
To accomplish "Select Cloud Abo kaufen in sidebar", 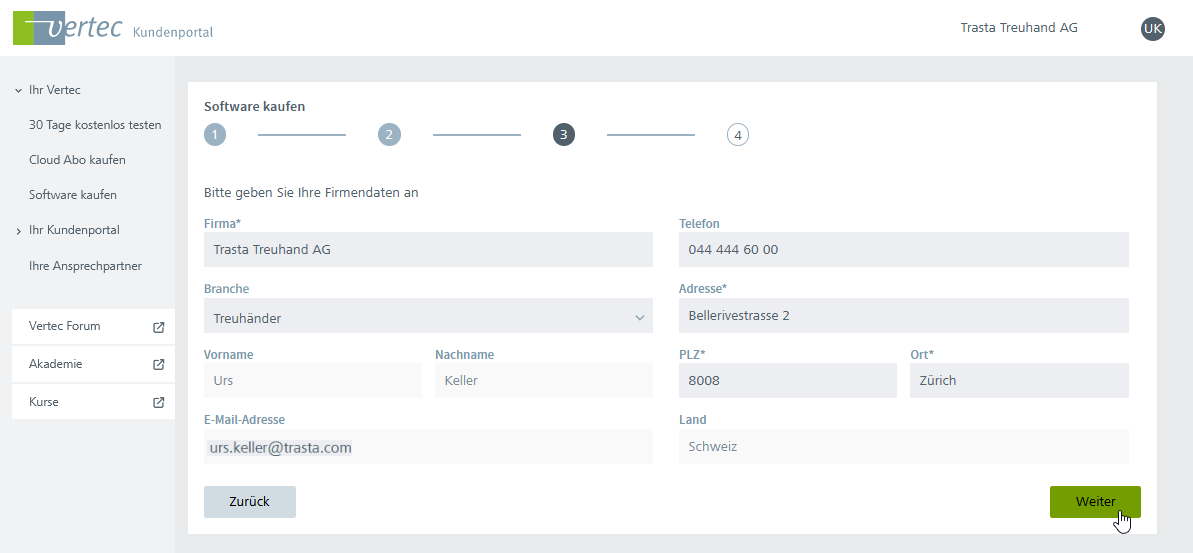I will 77,160.
